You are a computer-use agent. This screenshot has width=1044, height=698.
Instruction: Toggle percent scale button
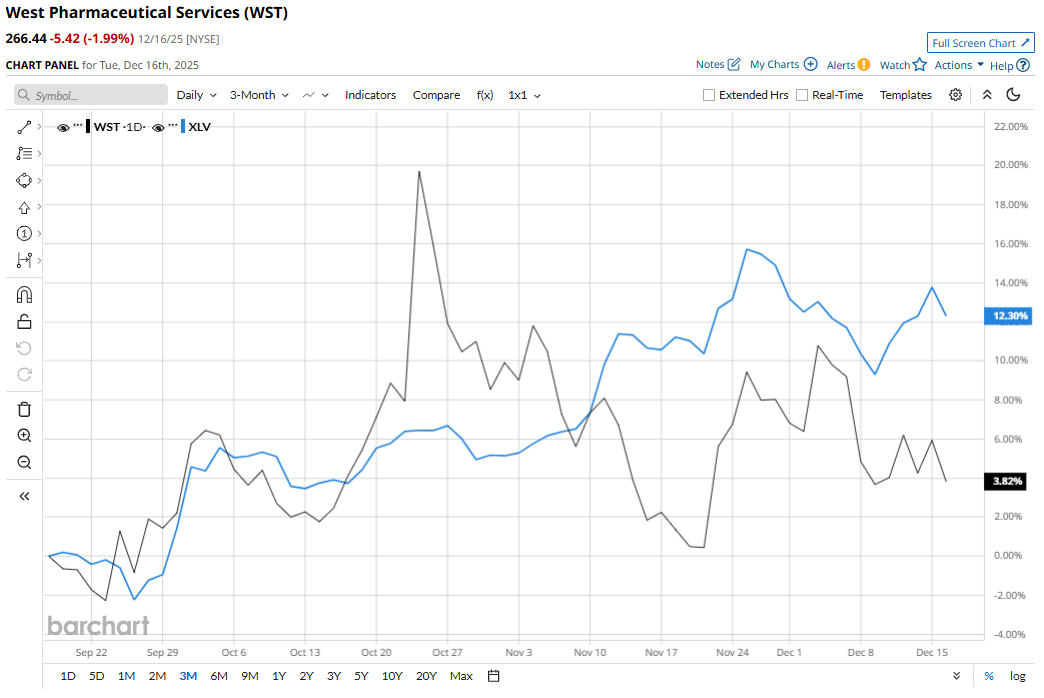coord(989,676)
